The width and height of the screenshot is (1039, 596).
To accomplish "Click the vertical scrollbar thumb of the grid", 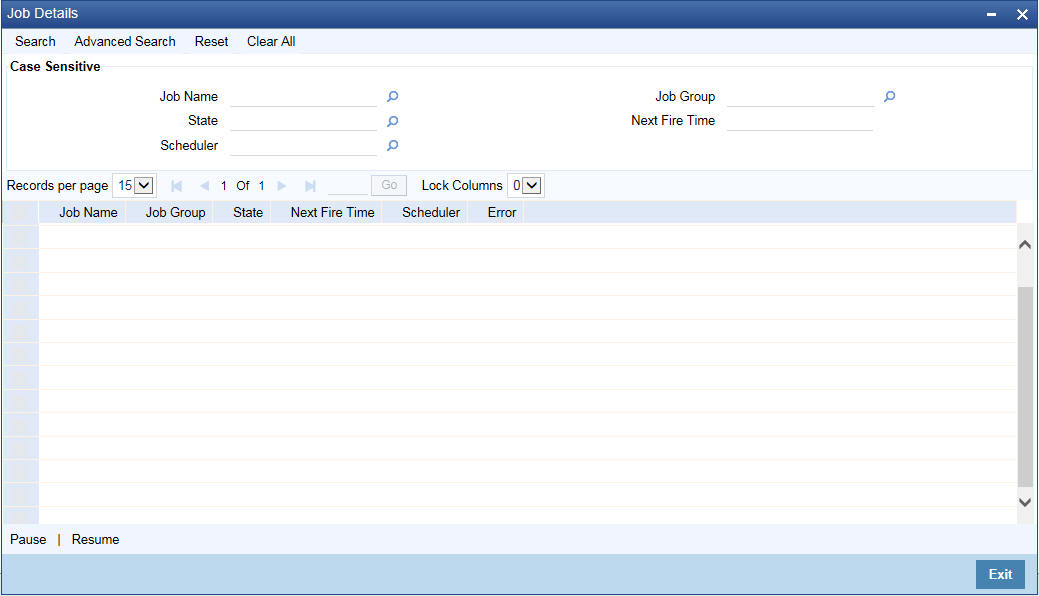I will 1024,387.
